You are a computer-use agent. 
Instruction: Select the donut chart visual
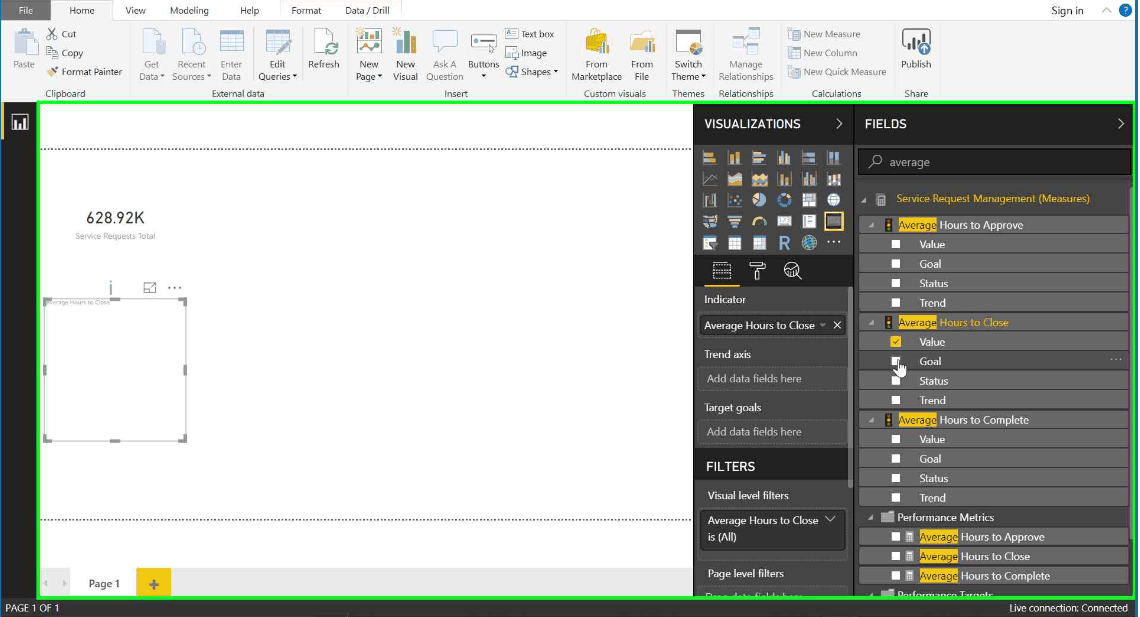pyautogui.click(x=784, y=200)
